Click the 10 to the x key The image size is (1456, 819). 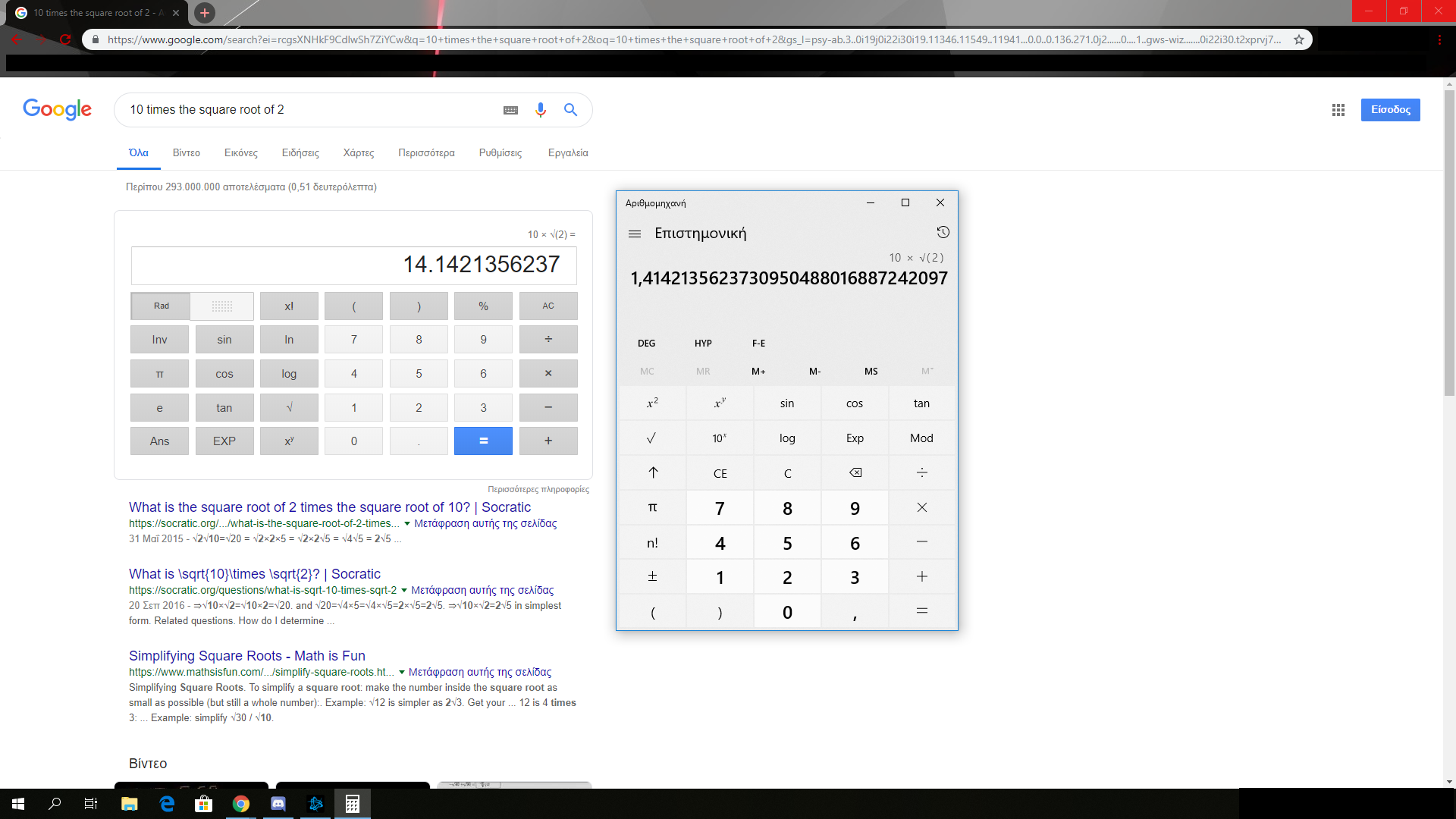720,438
